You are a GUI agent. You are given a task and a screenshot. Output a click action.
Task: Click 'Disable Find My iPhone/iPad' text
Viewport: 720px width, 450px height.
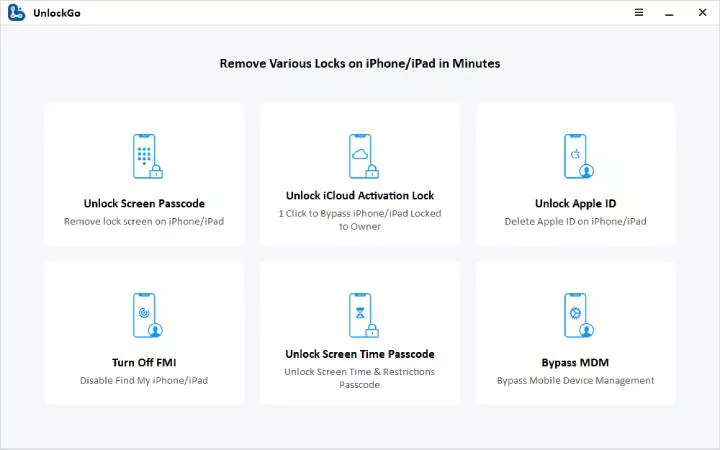[x=144, y=380]
